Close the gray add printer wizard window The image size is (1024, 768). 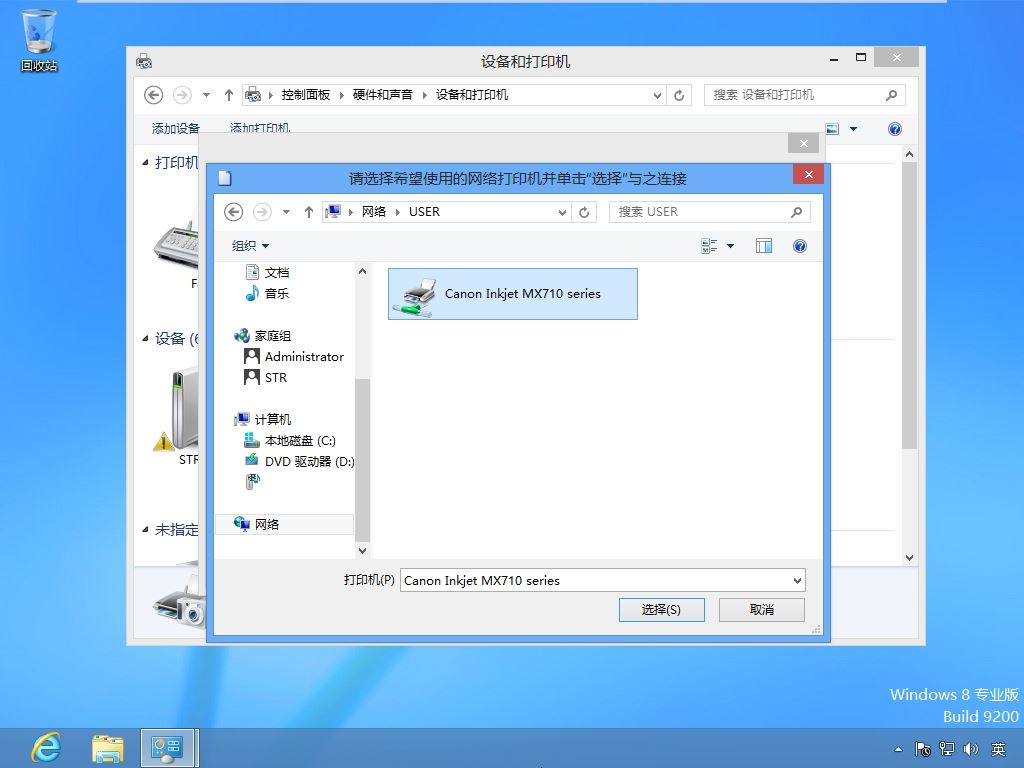pyautogui.click(x=803, y=143)
